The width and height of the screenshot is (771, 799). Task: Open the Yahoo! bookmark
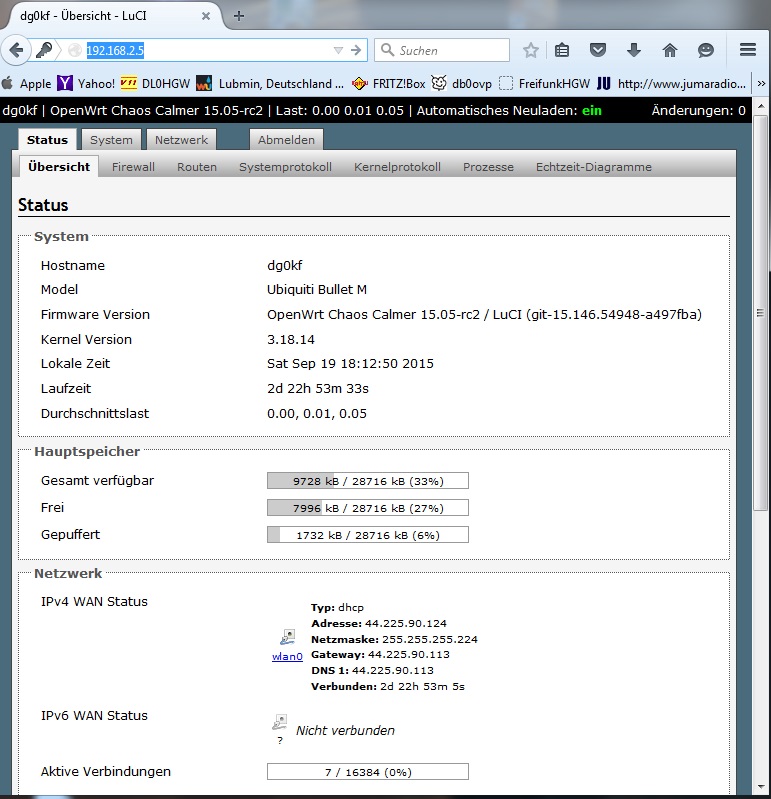coord(86,83)
